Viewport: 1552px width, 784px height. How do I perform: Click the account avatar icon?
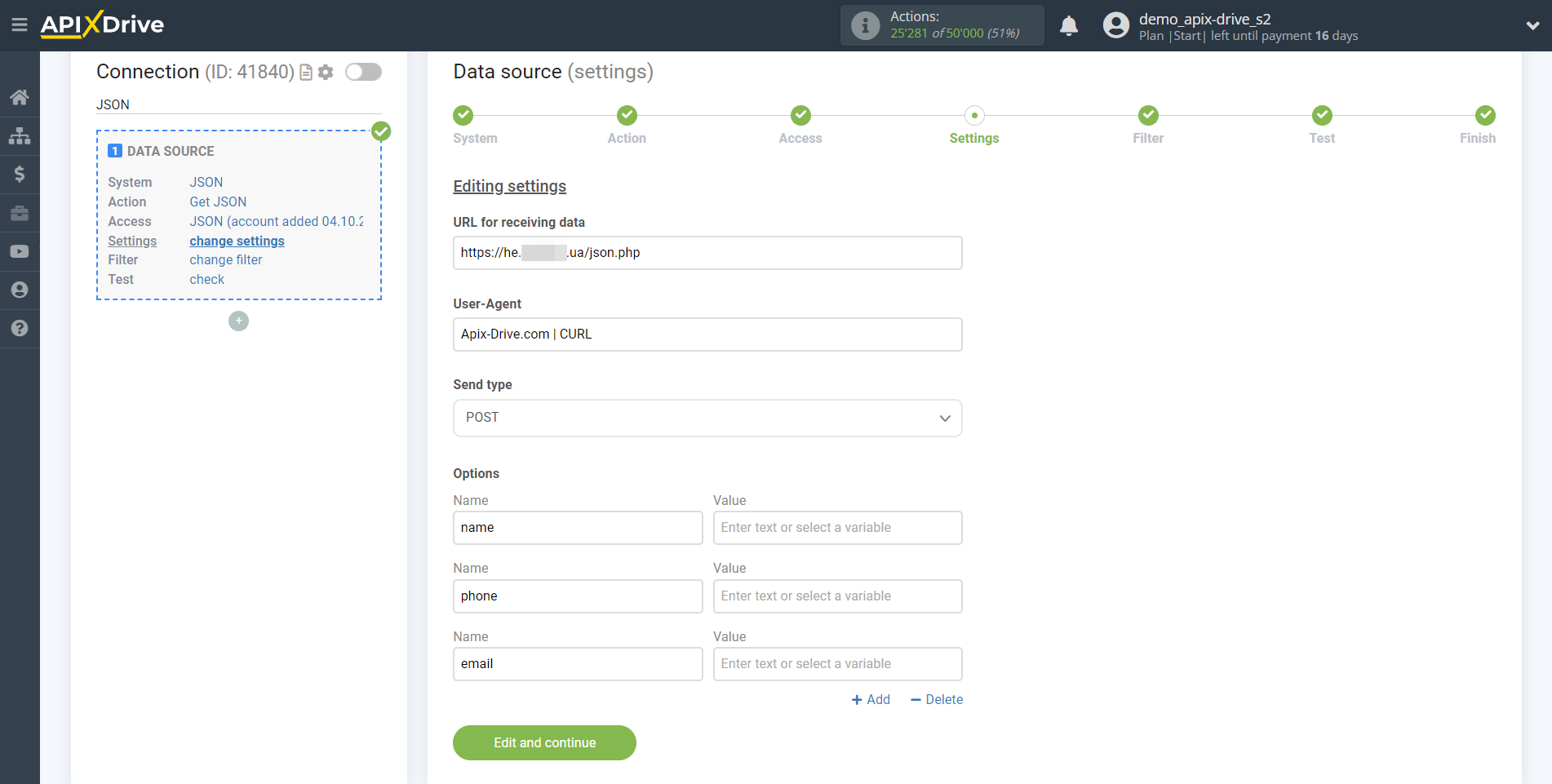pyautogui.click(x=1116, y=25)
